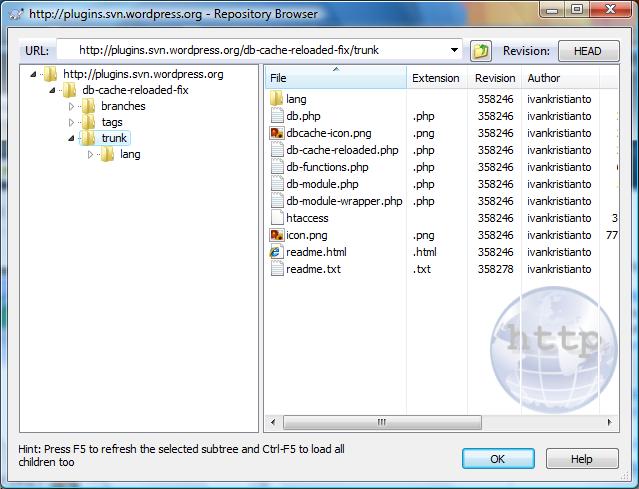639x489 pixels.
Task: Click the Help button
Action: coord(582,459)
